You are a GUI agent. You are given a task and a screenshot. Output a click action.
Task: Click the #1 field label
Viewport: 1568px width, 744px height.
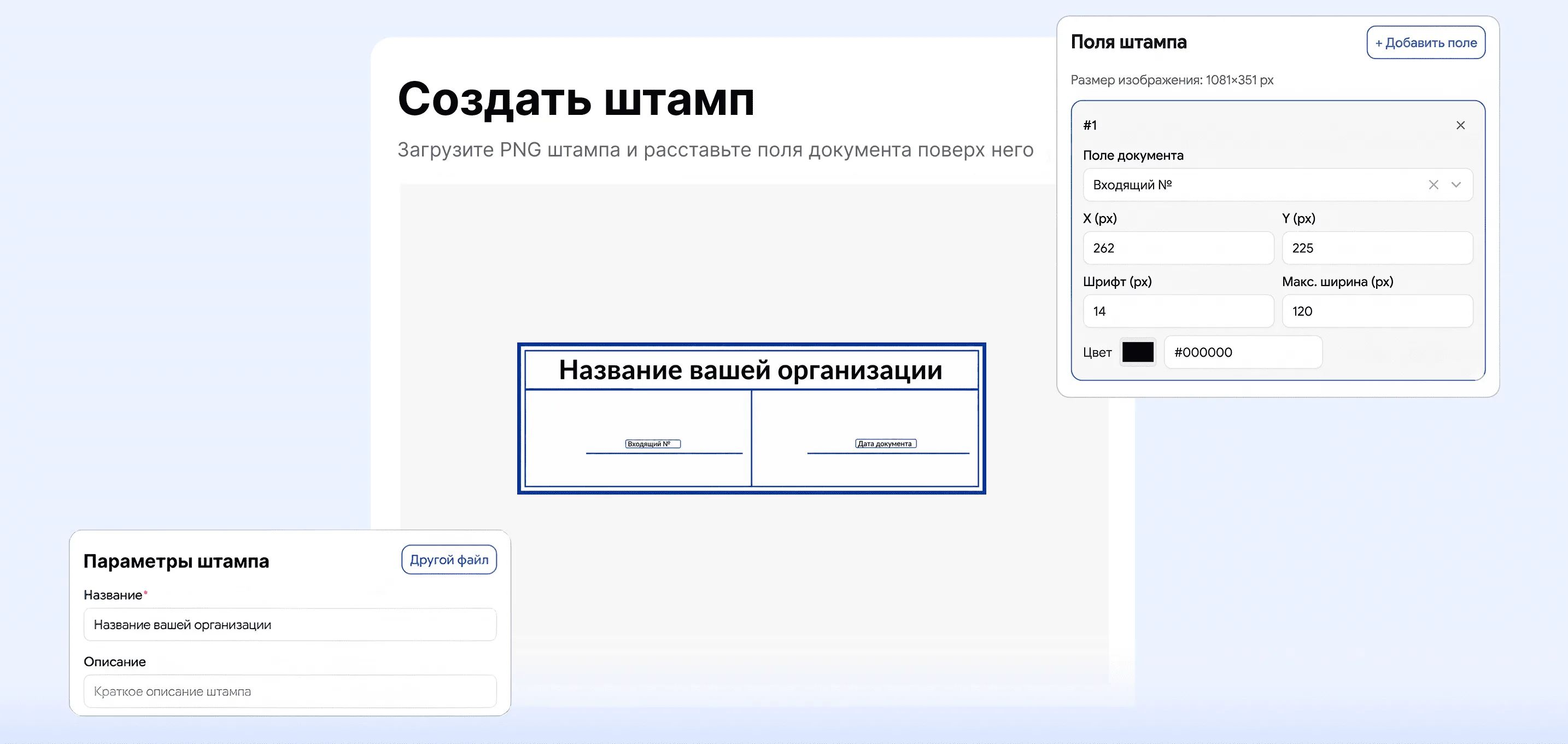pyautogui.click(x=1090, y=125)
